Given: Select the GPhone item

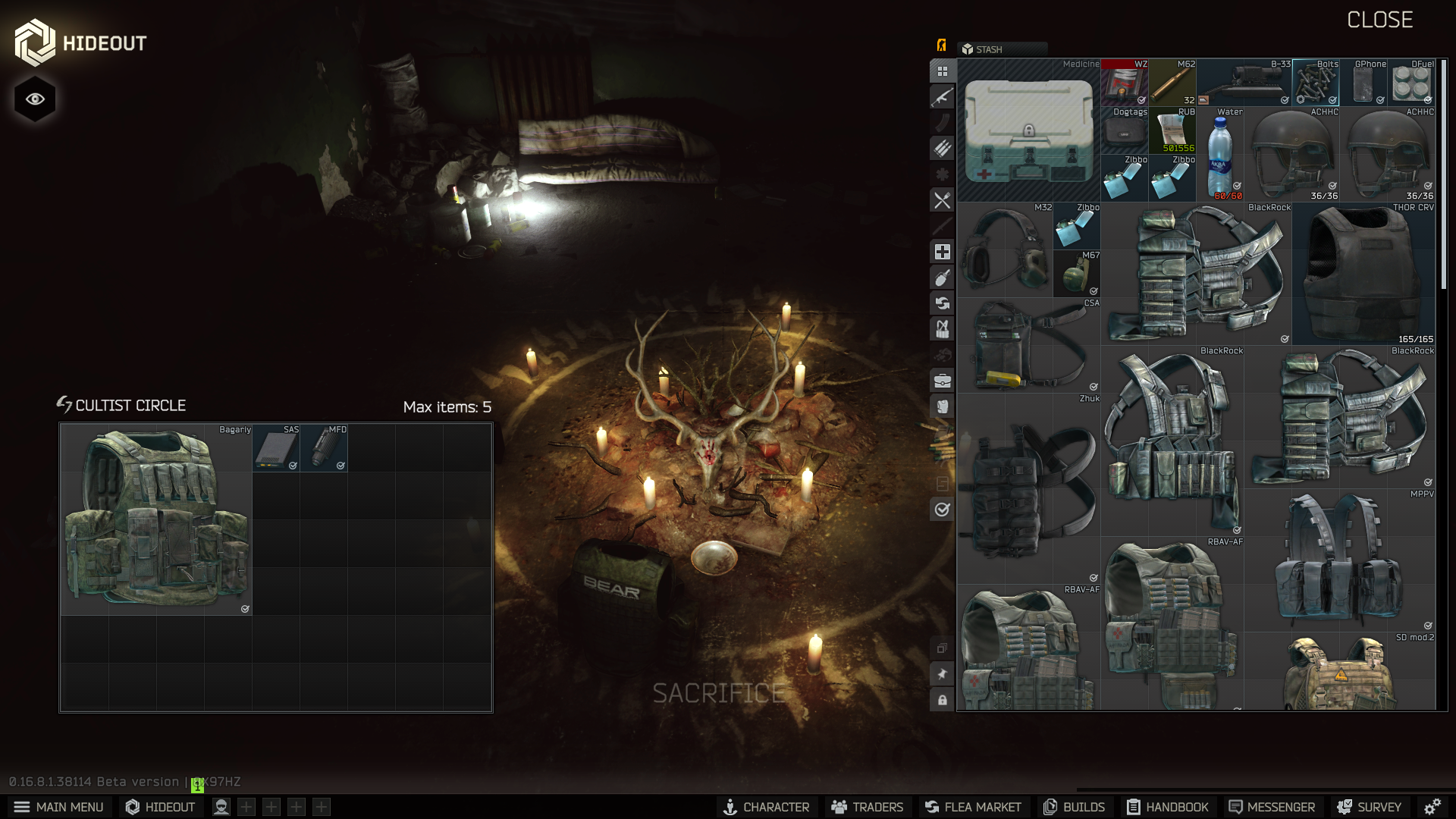Looking at the screenshot, I should pyautogui.click(x=1363, y=83).
